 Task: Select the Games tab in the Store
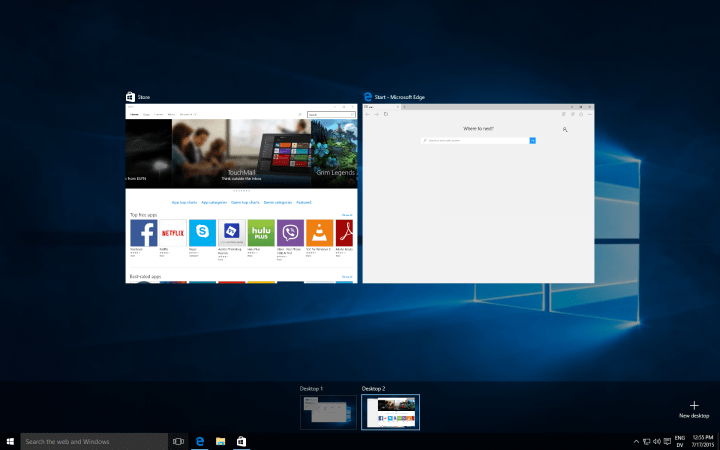coord(159,114)
